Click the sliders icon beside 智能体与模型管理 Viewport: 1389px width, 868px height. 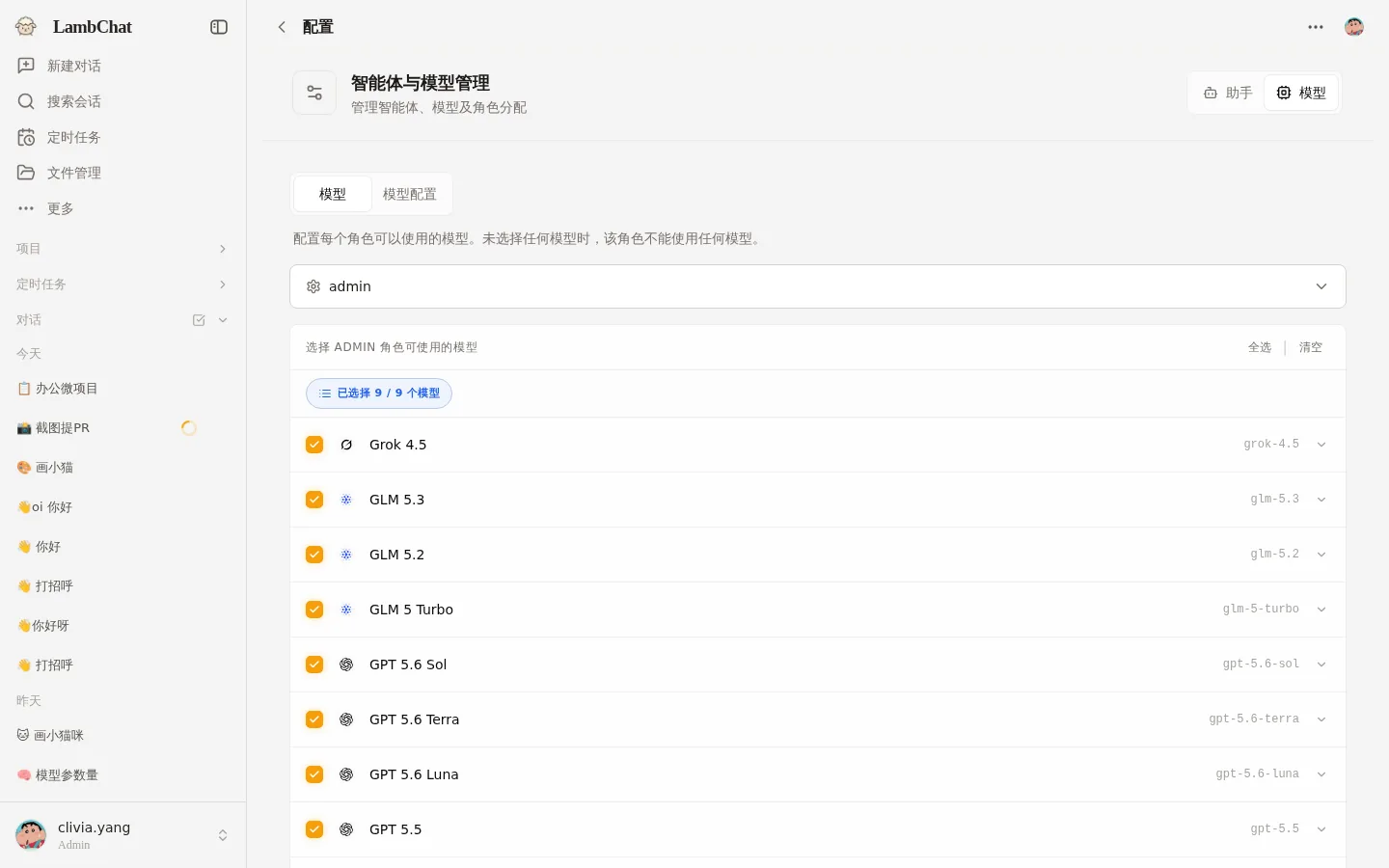click(x=314, y=93)
